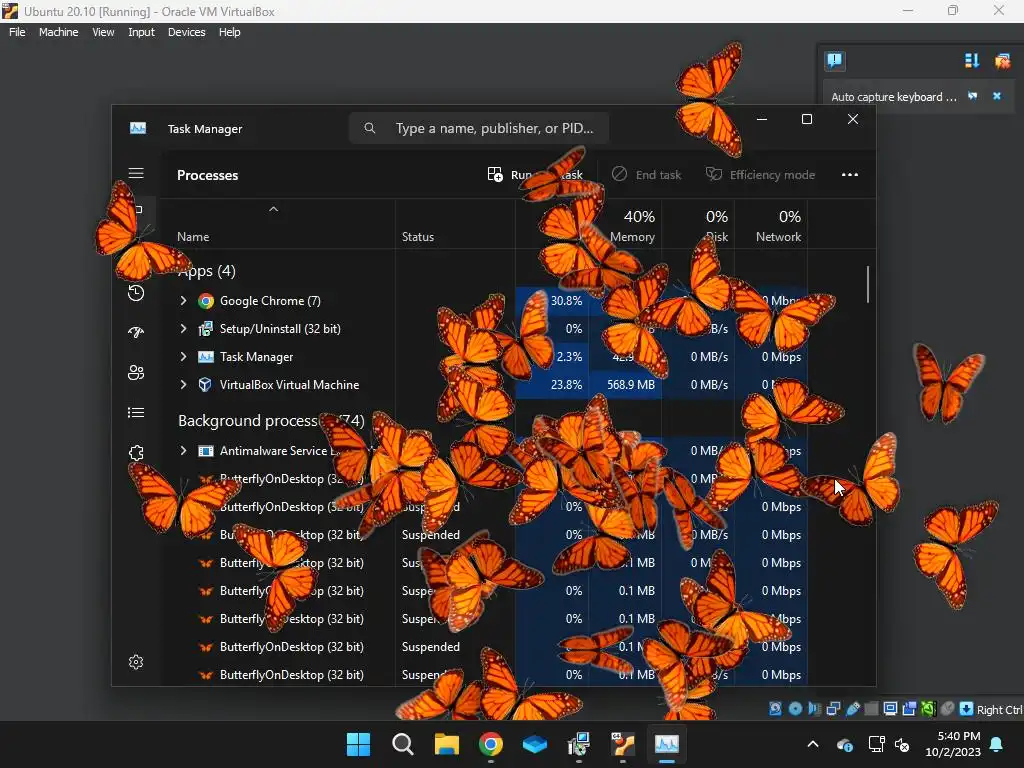Image resolution: width=1024 pixels, height=768 pixels.
Task: Open Windows Start menu in guest taskbar
Action: click(x=358, y=744)
